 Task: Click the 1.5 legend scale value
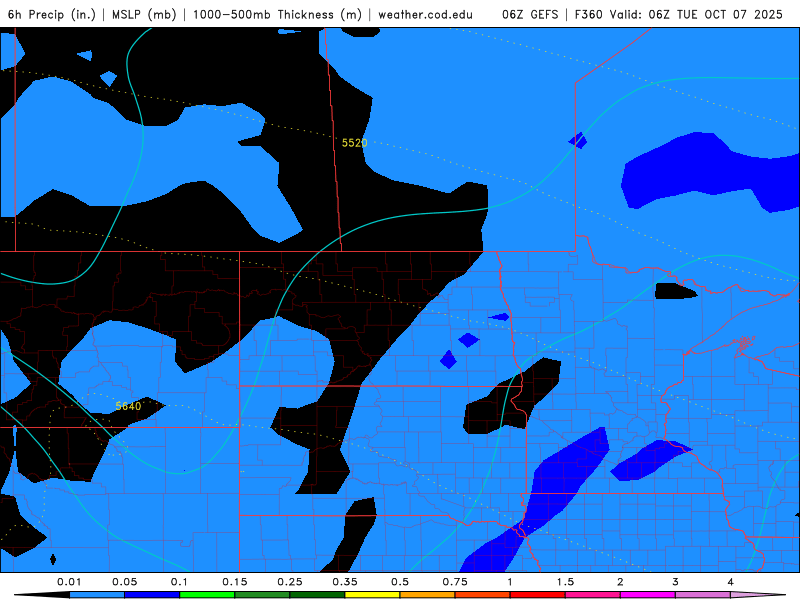(x=565, y=582)
